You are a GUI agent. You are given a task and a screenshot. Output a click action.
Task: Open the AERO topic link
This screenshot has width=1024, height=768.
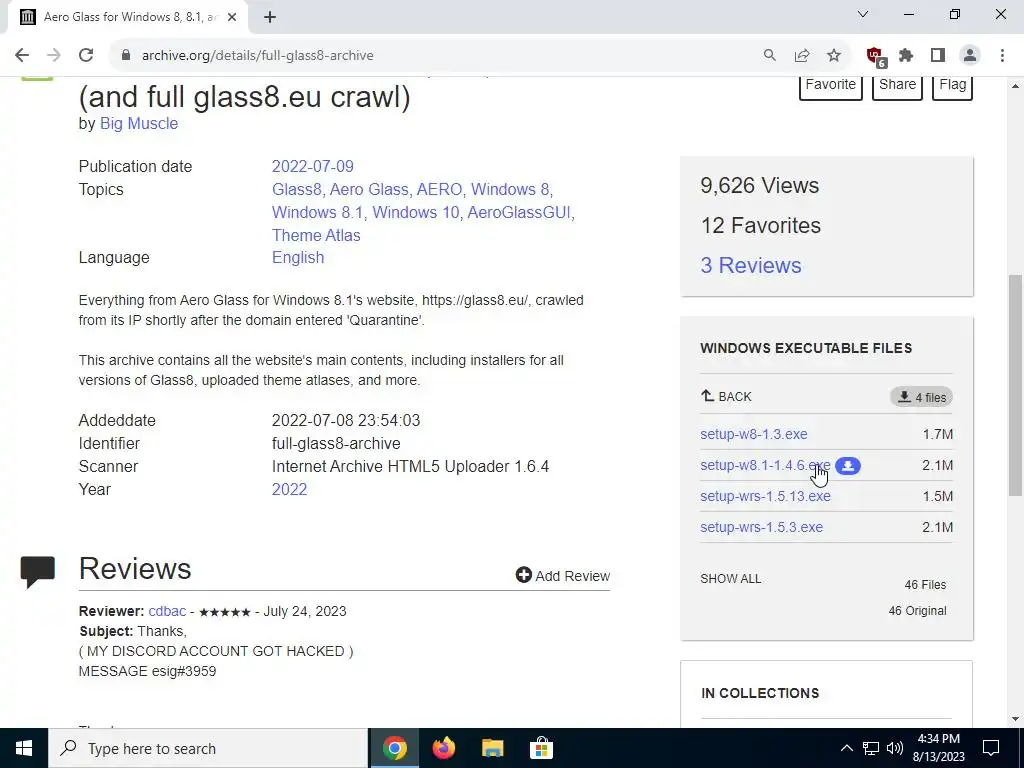pos(440,189)
